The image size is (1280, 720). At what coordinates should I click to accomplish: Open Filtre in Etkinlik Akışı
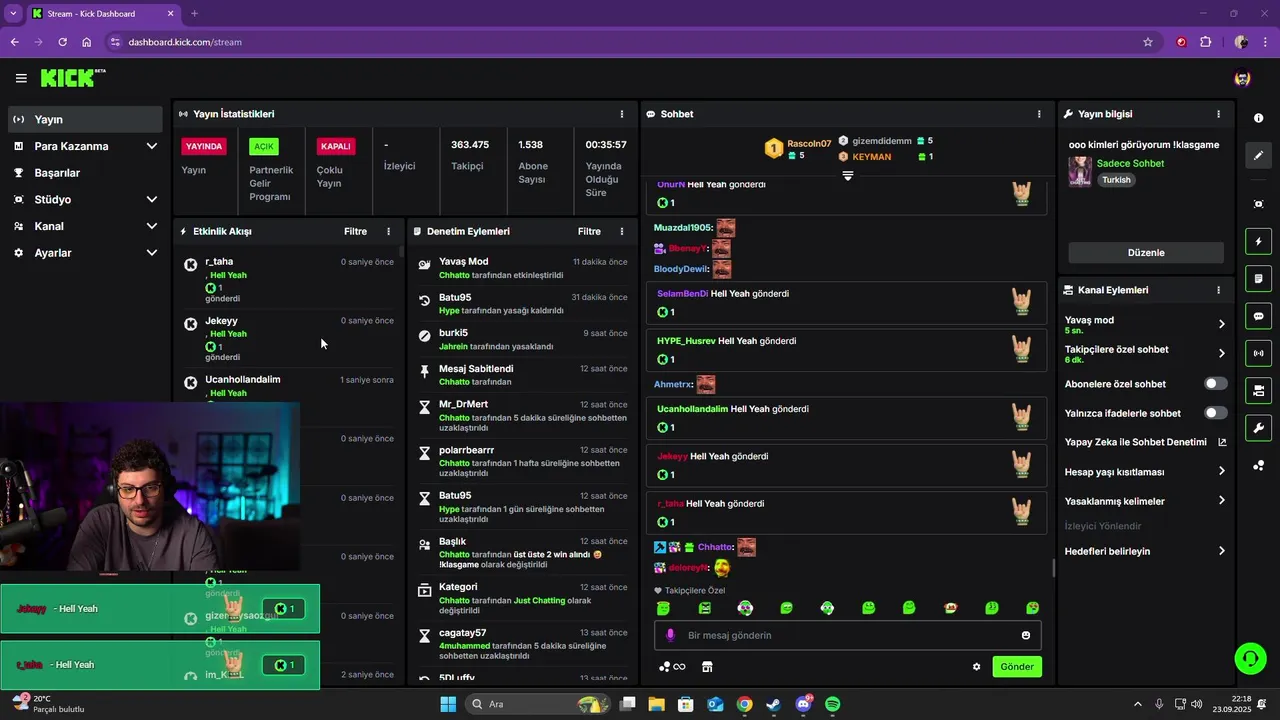point(355,231)
